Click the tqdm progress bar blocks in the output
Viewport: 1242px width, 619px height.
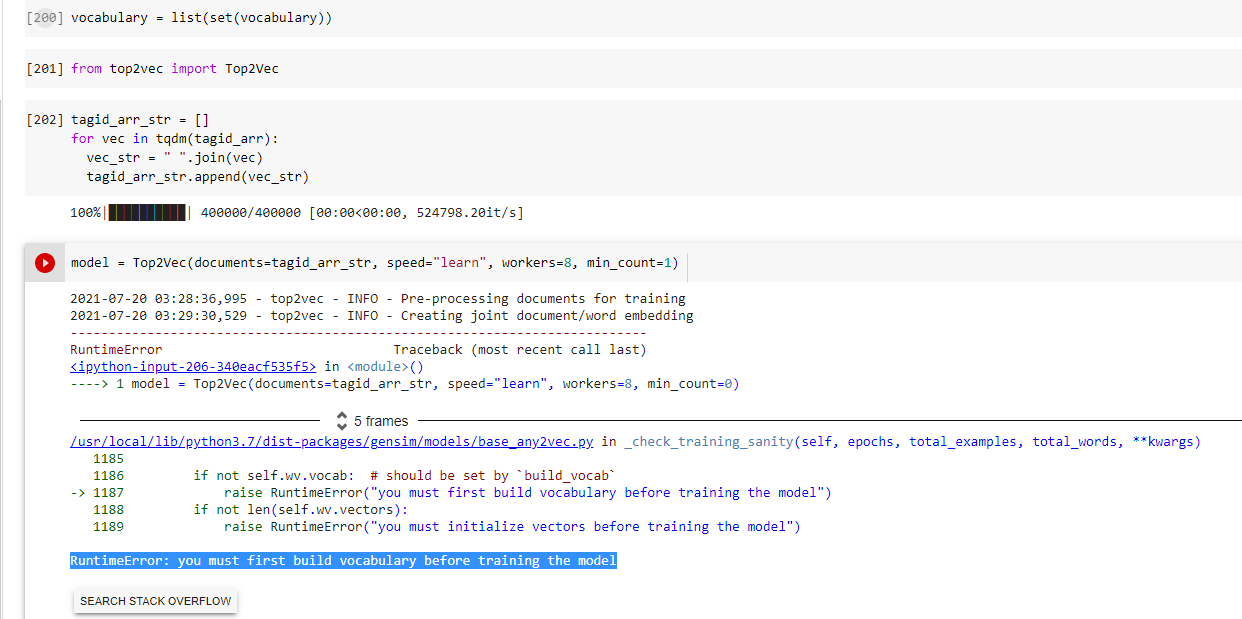pyautogui.click(x=146, y=212)
